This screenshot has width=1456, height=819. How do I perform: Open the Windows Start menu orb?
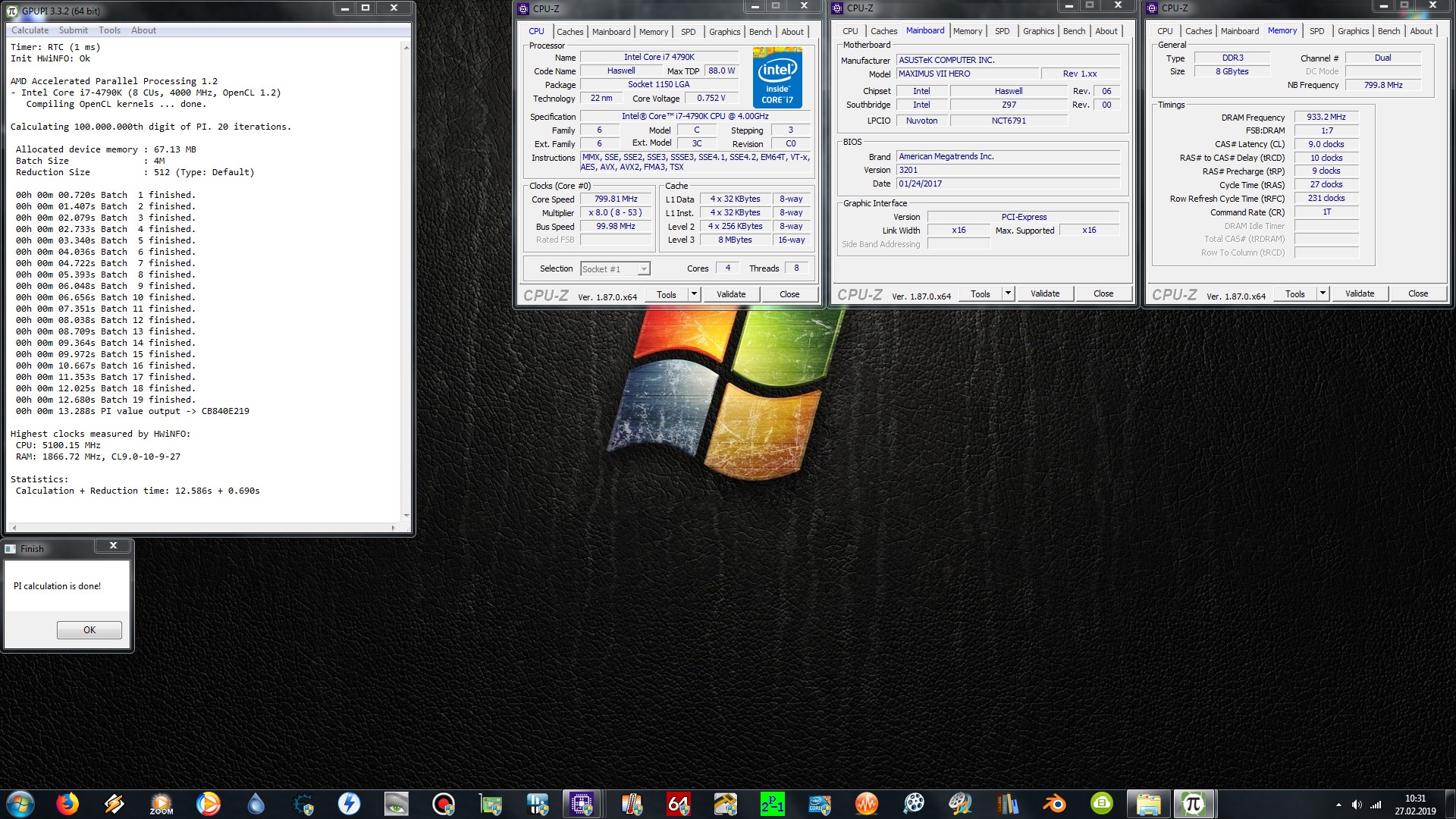pos(20,804)
